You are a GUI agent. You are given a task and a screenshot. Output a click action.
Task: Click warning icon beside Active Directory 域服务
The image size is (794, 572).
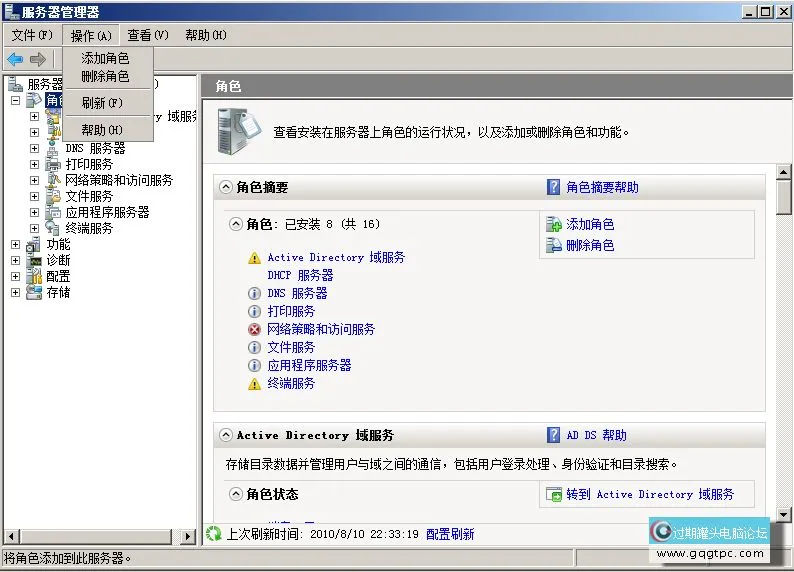coord(254,258)
